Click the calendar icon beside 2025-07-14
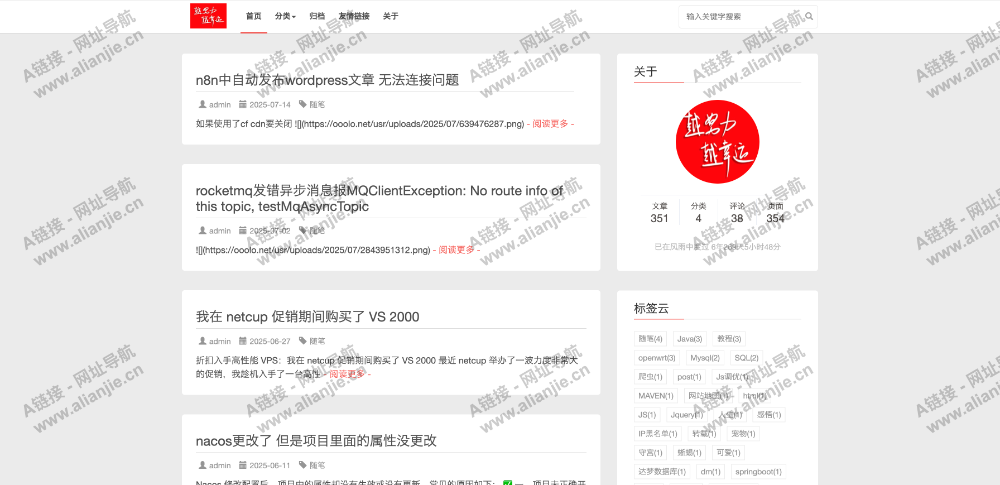Screen dimensions: 1000x485 (x=243, y=105)
